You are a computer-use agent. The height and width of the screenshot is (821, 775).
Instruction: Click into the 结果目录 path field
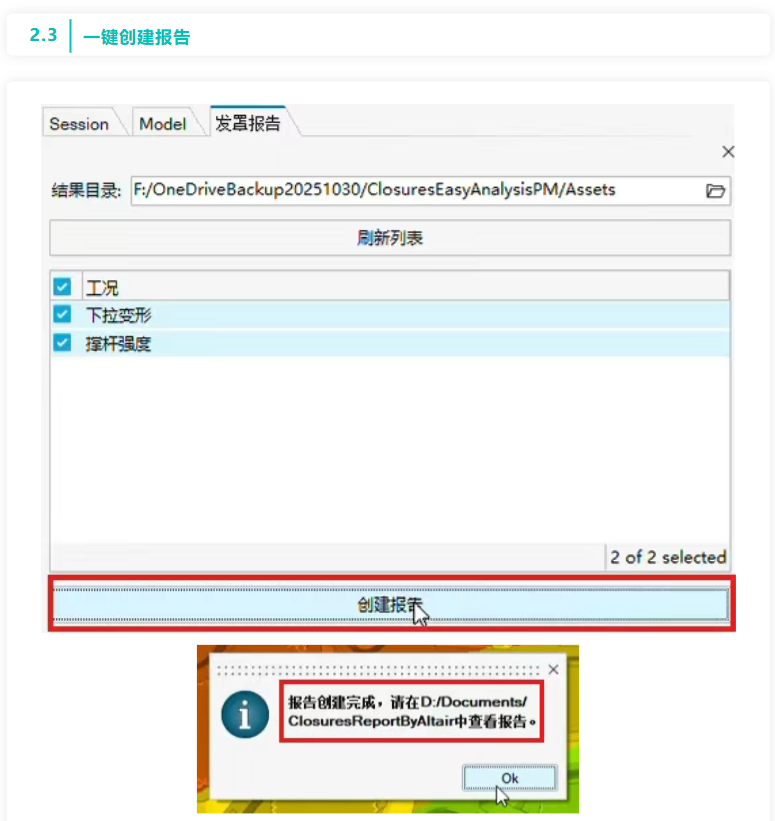point(417,191)
